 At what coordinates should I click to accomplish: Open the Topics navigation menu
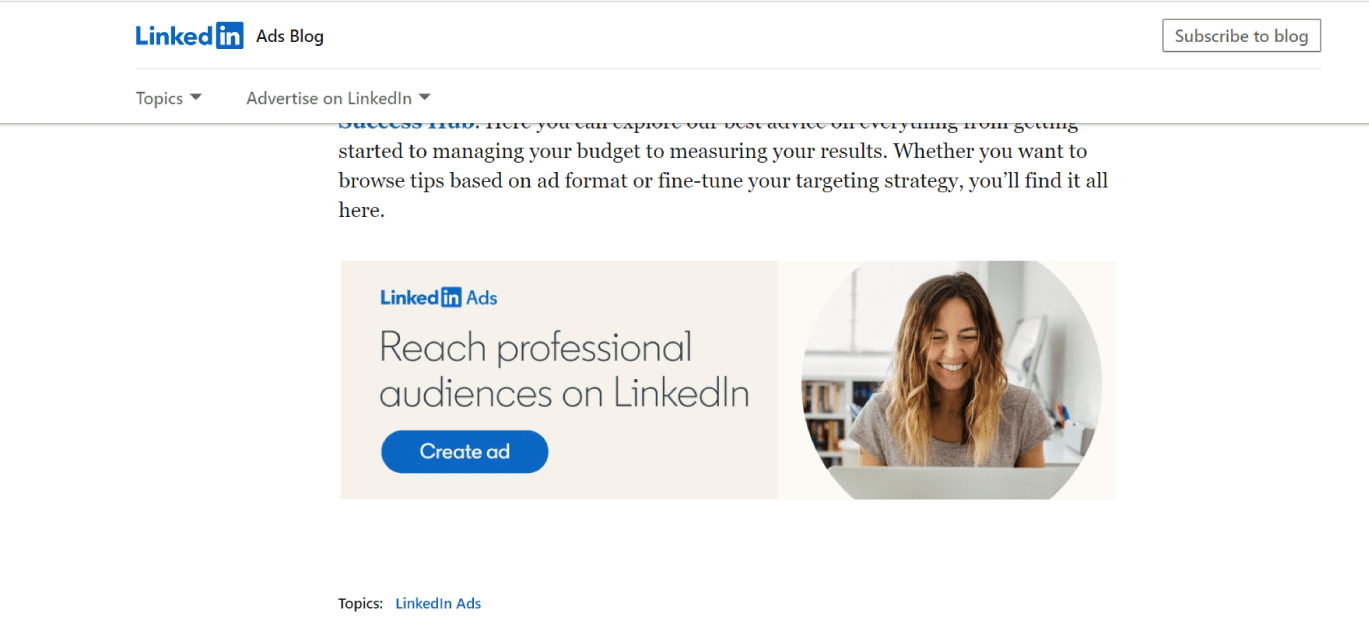(x=160, y=98)
